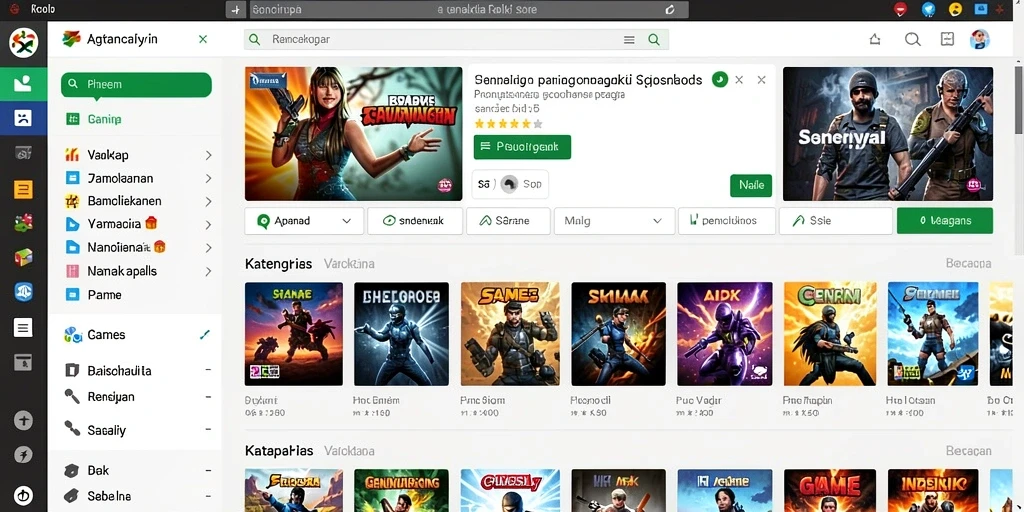Select the Ganimp sidebar item

pos(94,120)
